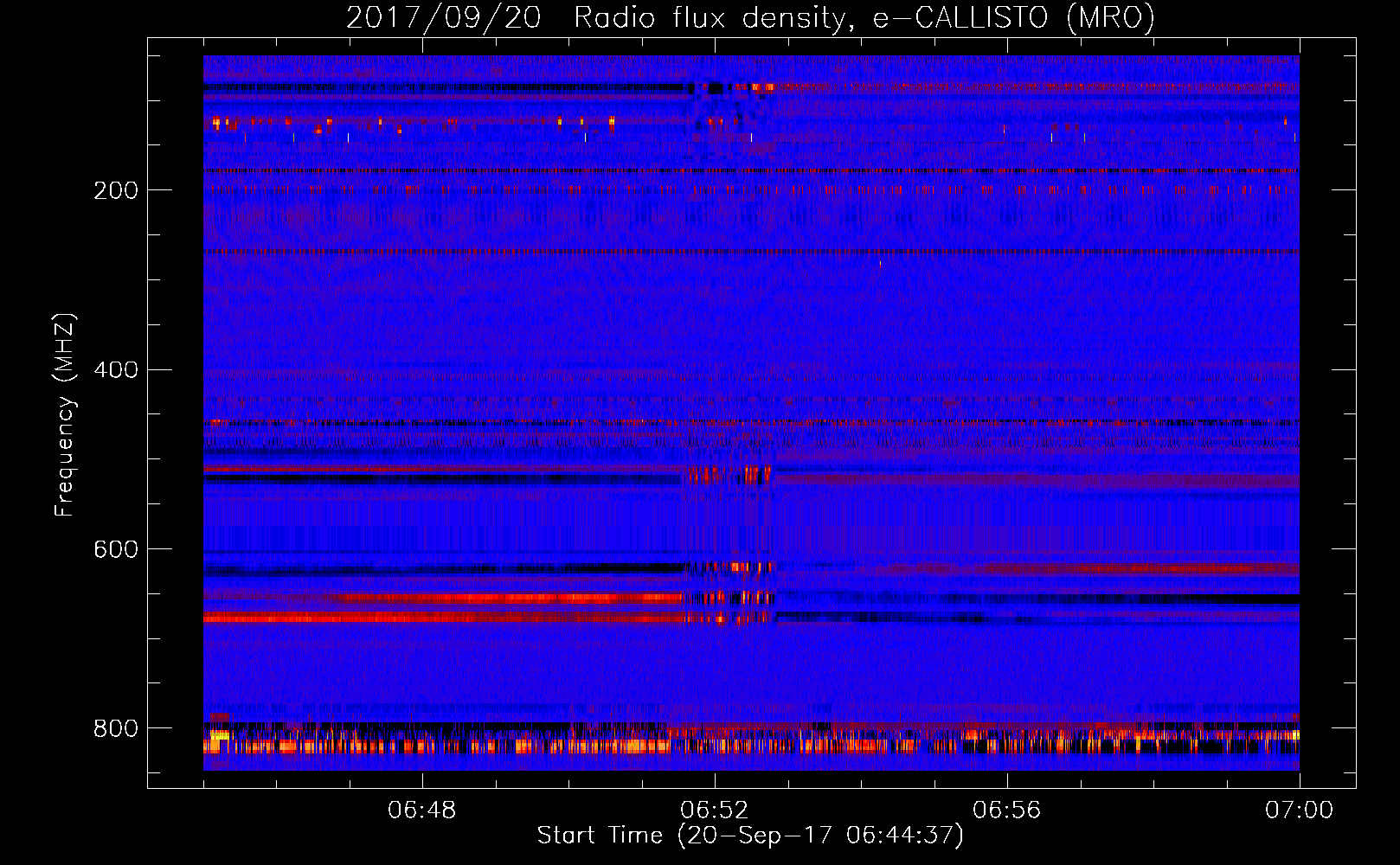This screenshot has width=1400, height=865.
Task: Click the 'Start Time (20-Sep-17 06:44:37)' label
Action: (750, 835)
